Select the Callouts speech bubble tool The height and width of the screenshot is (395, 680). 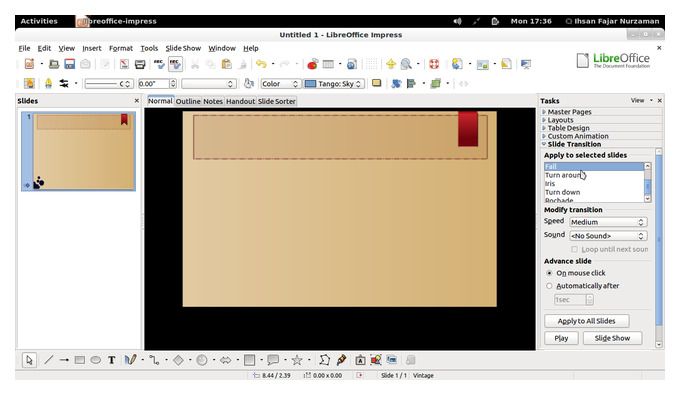click(273, 360)
